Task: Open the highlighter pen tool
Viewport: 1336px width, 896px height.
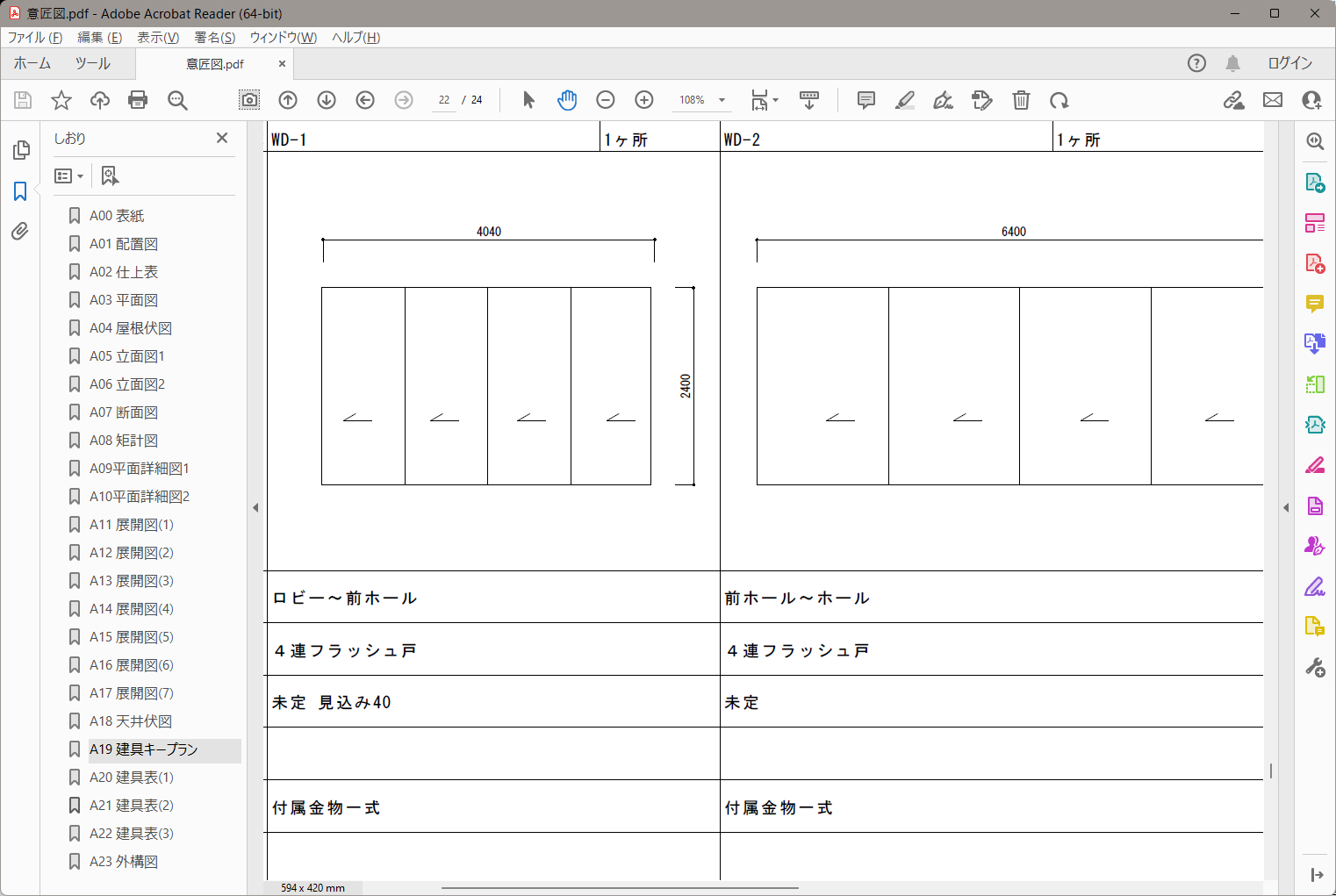Action: point(905,100)
